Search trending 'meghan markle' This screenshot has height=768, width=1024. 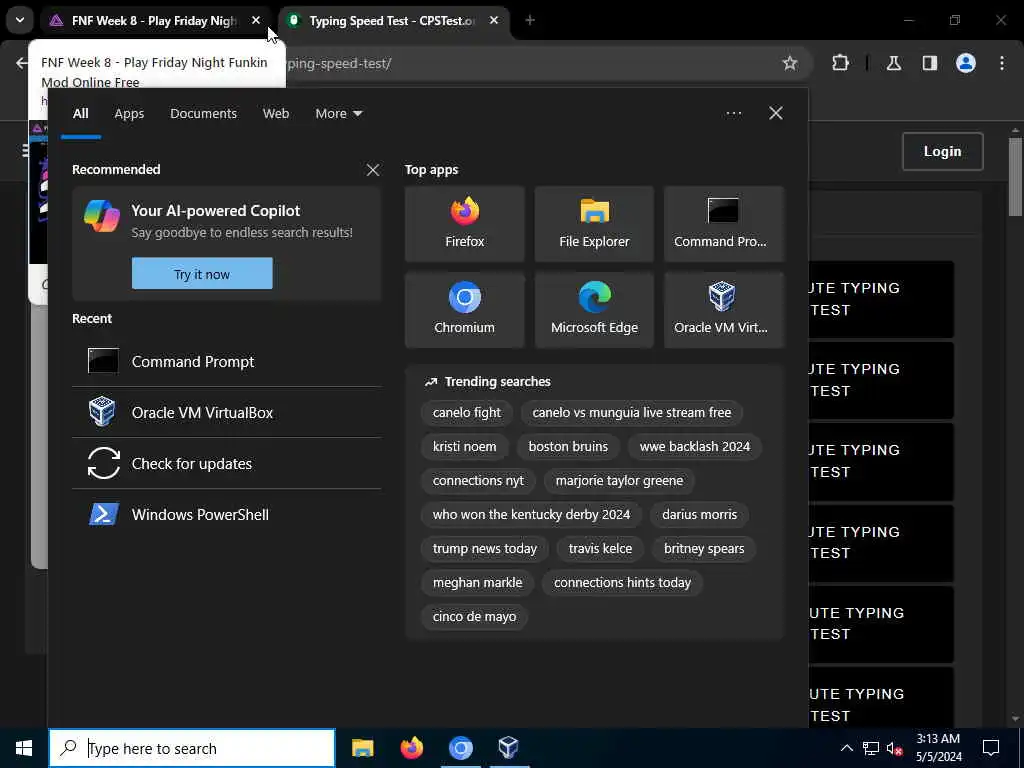[477, 582]
